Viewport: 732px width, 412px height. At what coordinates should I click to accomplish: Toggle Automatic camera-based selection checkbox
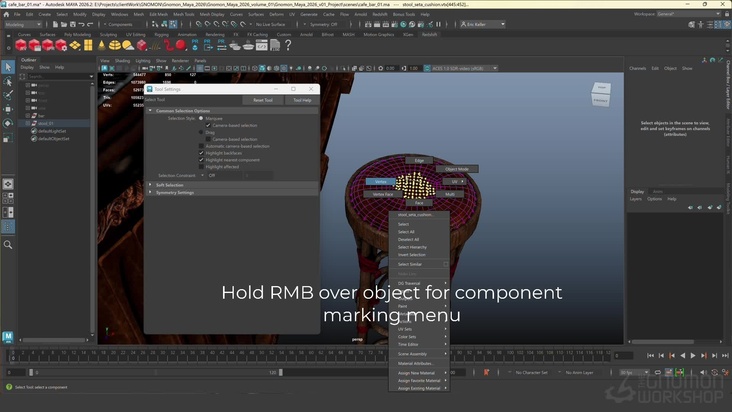click(201, 146)
